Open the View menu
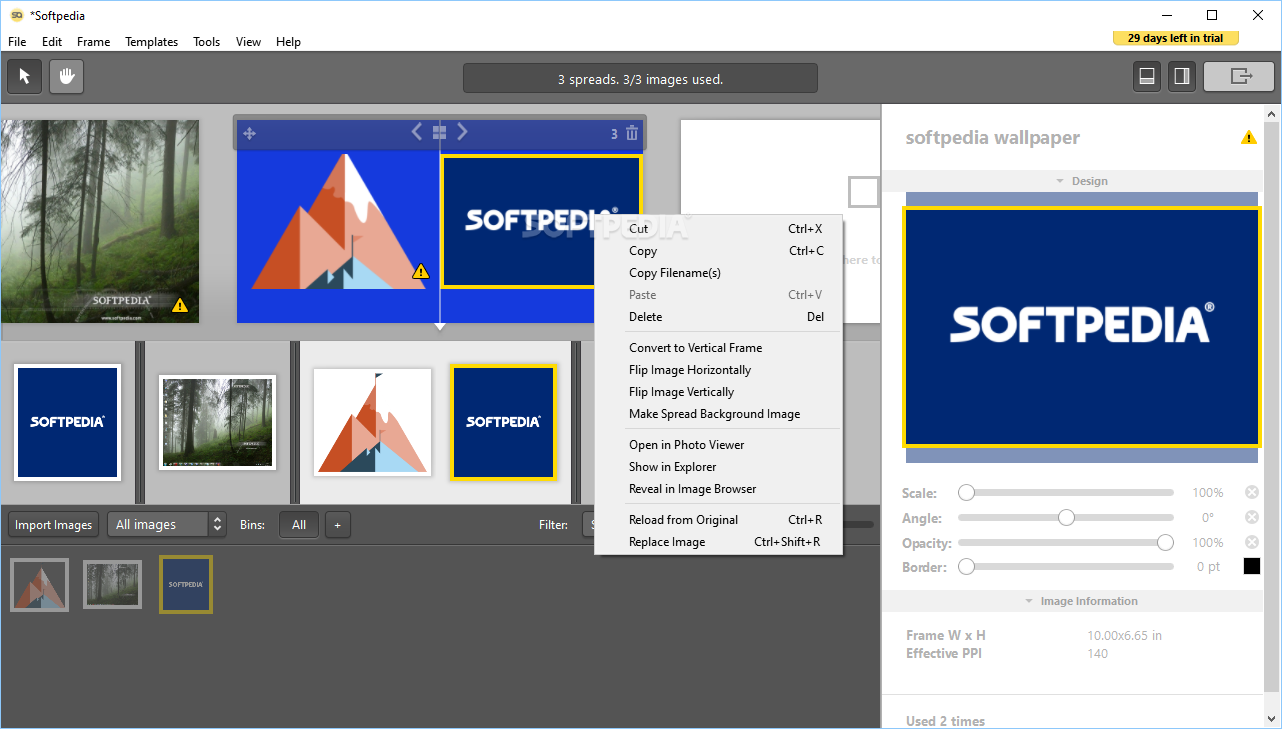The width and height of the screenshot is (1282, 729). click(248, 42)
